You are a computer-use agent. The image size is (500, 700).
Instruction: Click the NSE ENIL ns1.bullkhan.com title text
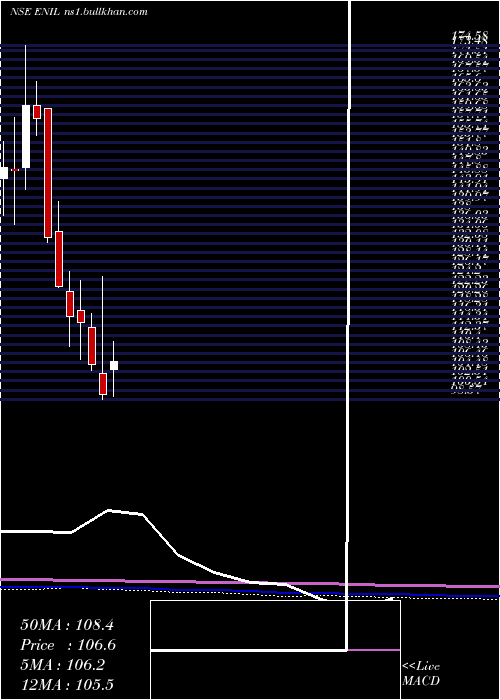coord(79,12)
